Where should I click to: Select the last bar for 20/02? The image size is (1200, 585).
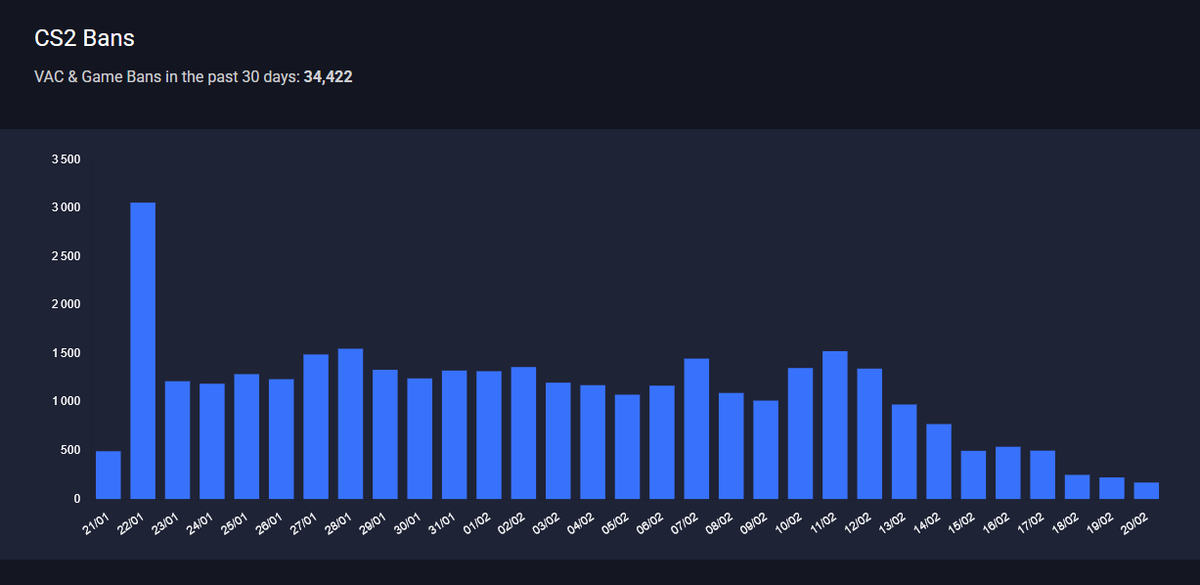click(1146, 491)
